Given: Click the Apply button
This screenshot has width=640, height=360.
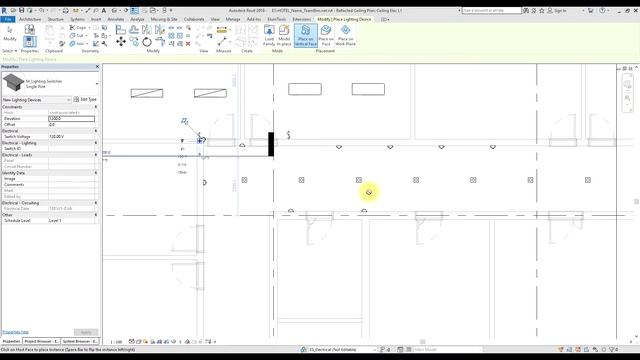Looking at the screenshot, I should [86, 332].
